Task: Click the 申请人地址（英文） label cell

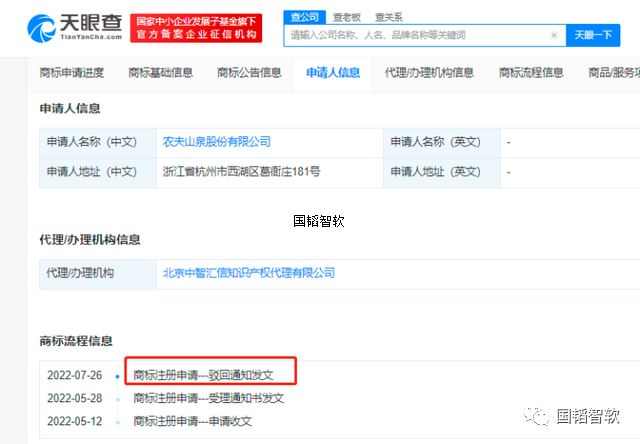Action: 442,173
